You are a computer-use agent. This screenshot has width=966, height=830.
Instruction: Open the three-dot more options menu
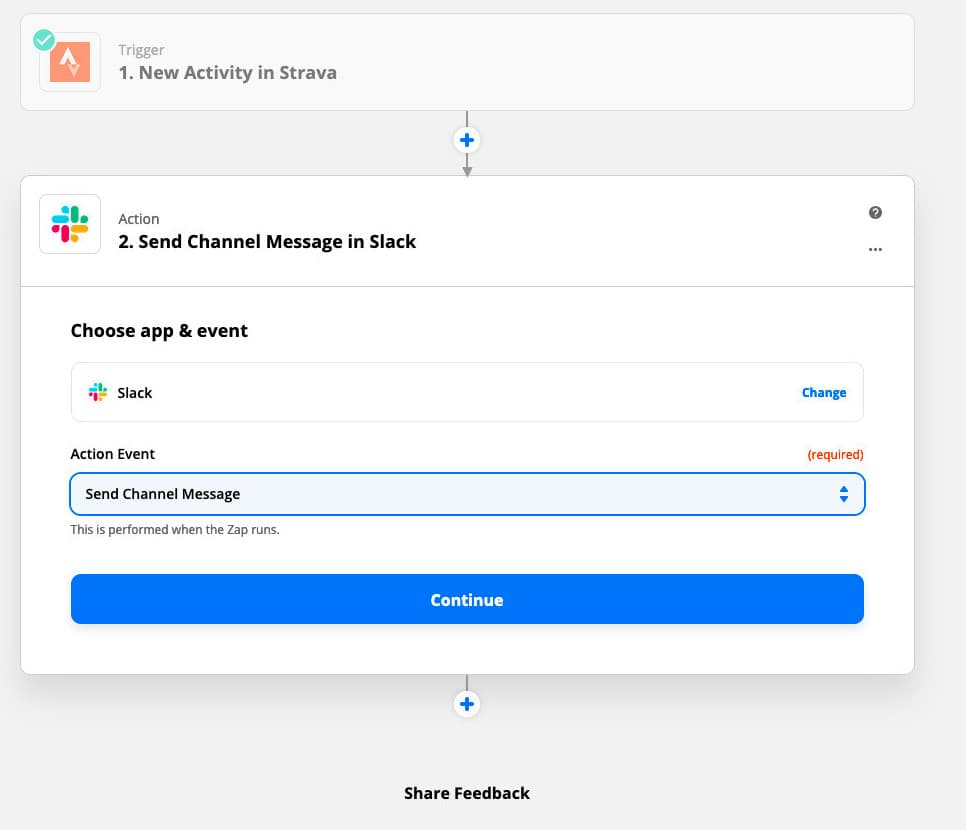[x=875, y=250]
